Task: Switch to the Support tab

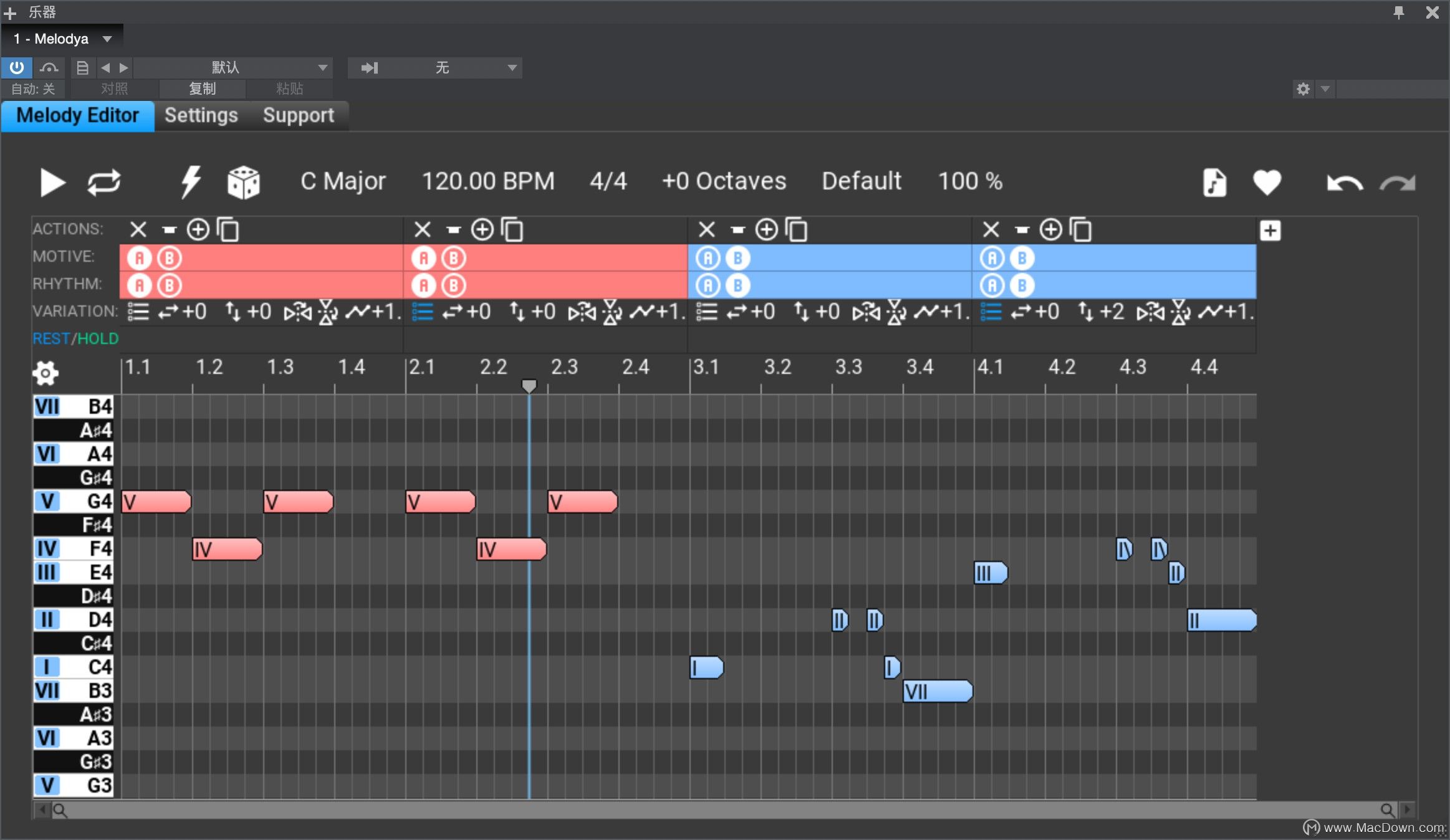Action: click(x=299, y=116)
